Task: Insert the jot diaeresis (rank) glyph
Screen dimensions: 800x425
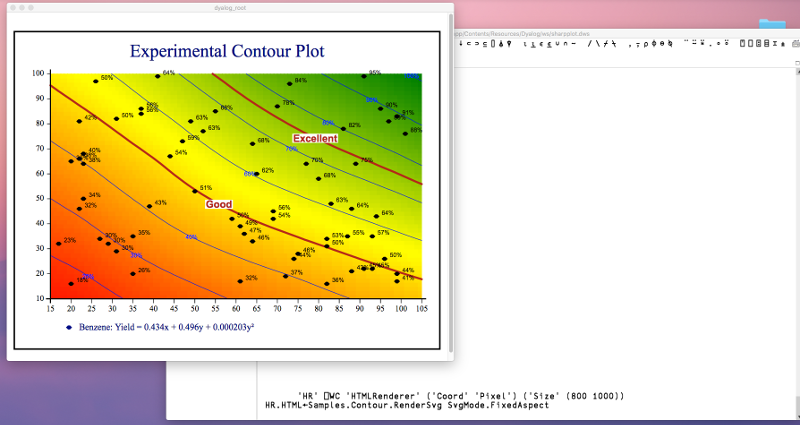Action: click(727, 44)
